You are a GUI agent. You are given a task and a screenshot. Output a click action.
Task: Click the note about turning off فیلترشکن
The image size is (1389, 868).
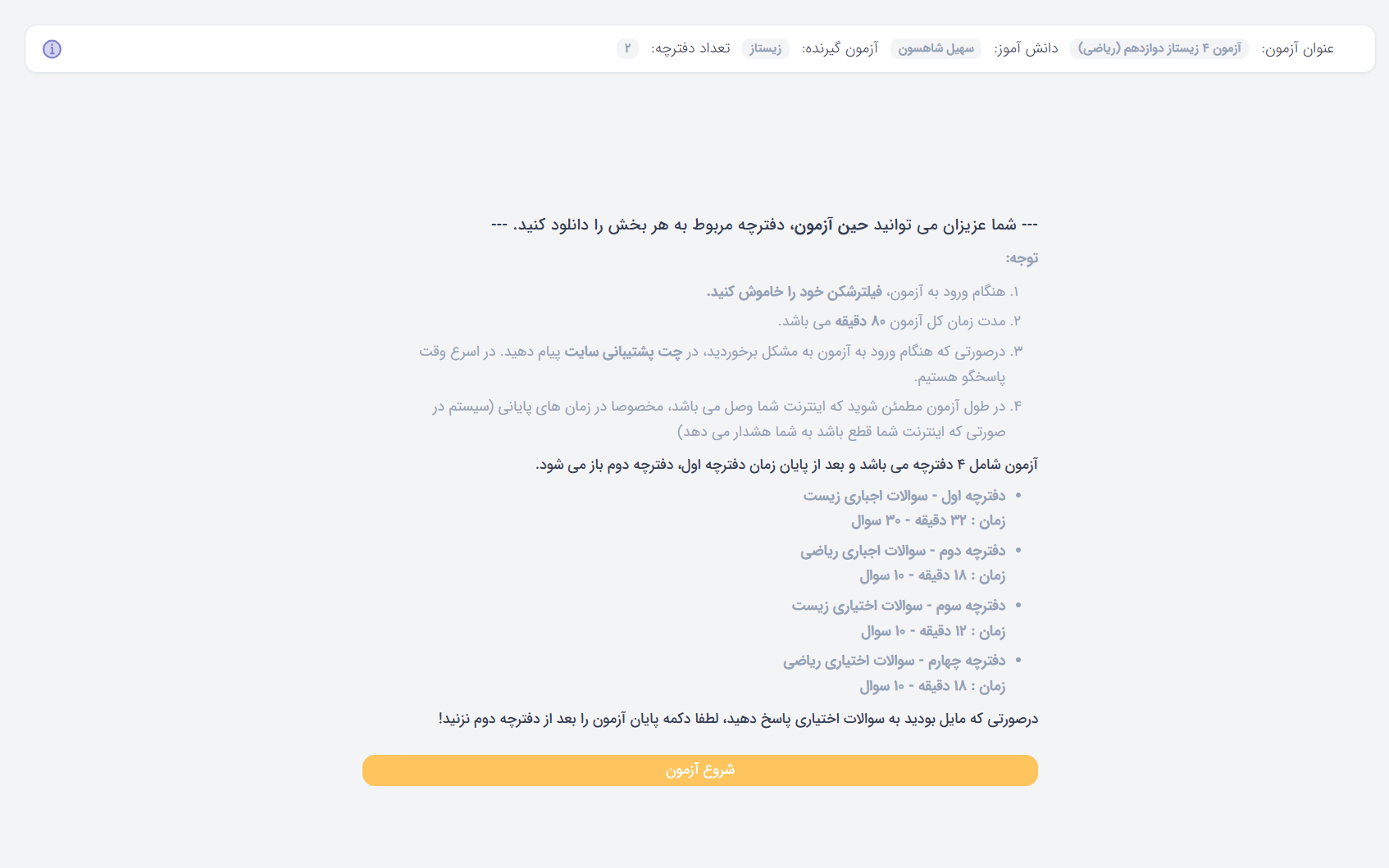863,292
